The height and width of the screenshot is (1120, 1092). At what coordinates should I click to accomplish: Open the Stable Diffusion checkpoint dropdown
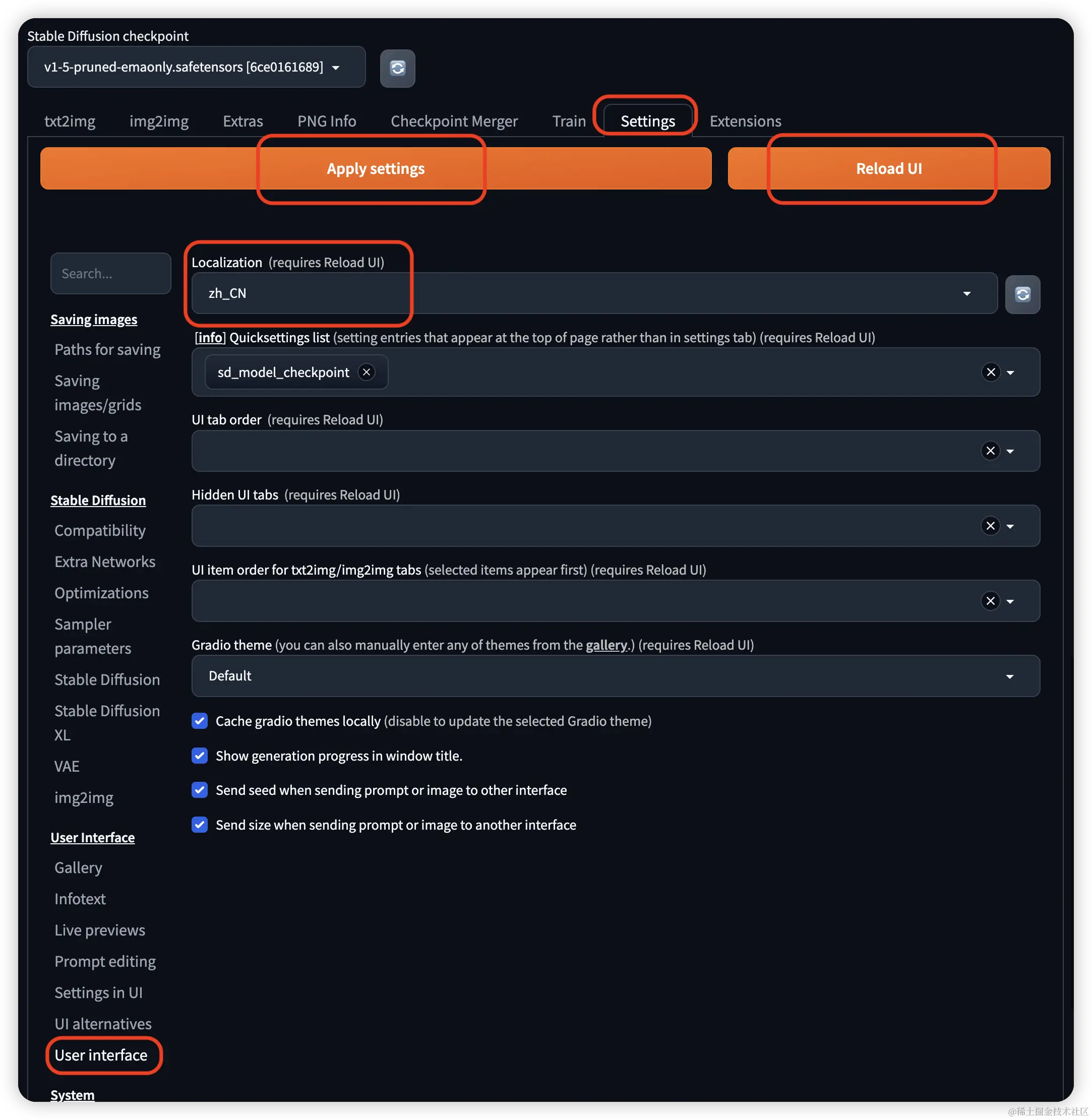click(196, 67)
